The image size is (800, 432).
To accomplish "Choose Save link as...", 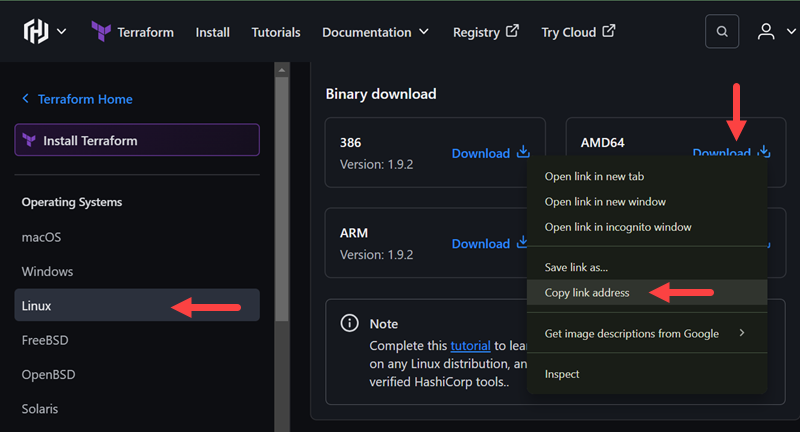I will pos(647,267).
